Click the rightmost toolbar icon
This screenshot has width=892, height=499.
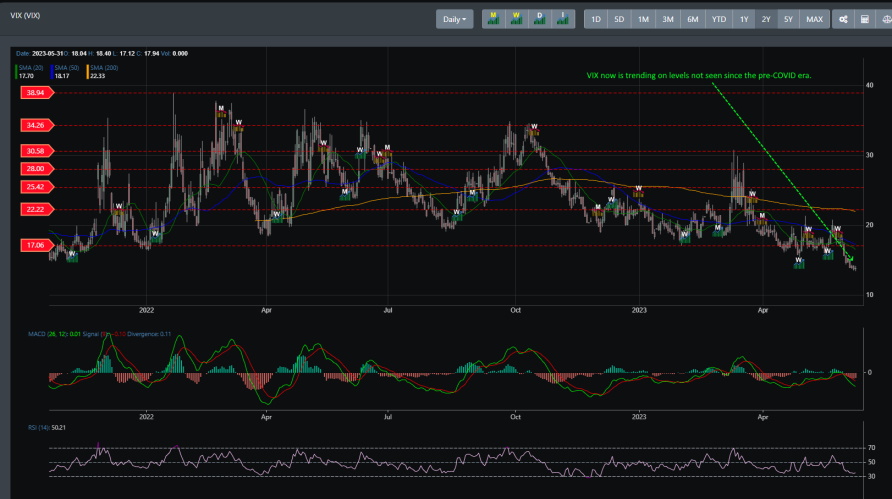pos(884,19)
